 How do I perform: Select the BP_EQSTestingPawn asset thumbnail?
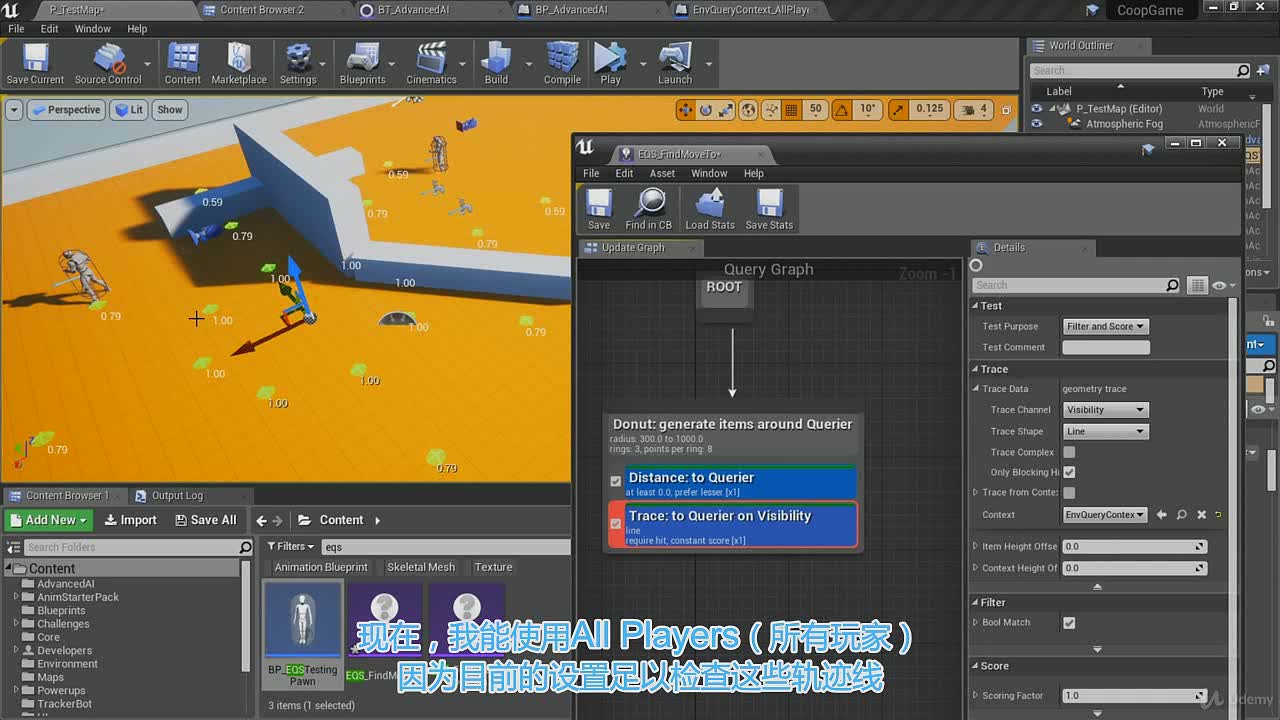[x=302, y=636]
